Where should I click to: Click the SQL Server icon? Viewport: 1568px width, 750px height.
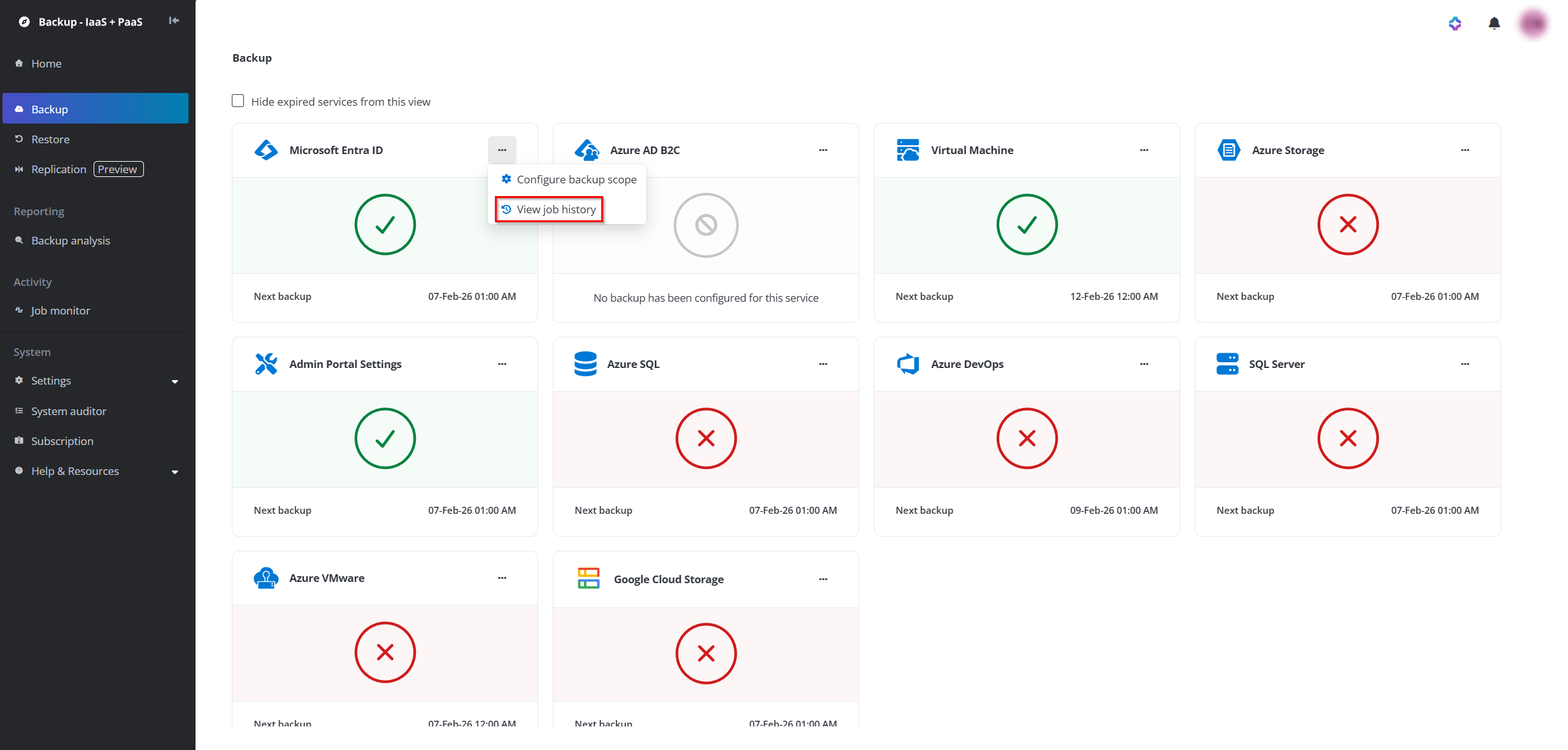pyautogui.click(x=1227, y=364)
